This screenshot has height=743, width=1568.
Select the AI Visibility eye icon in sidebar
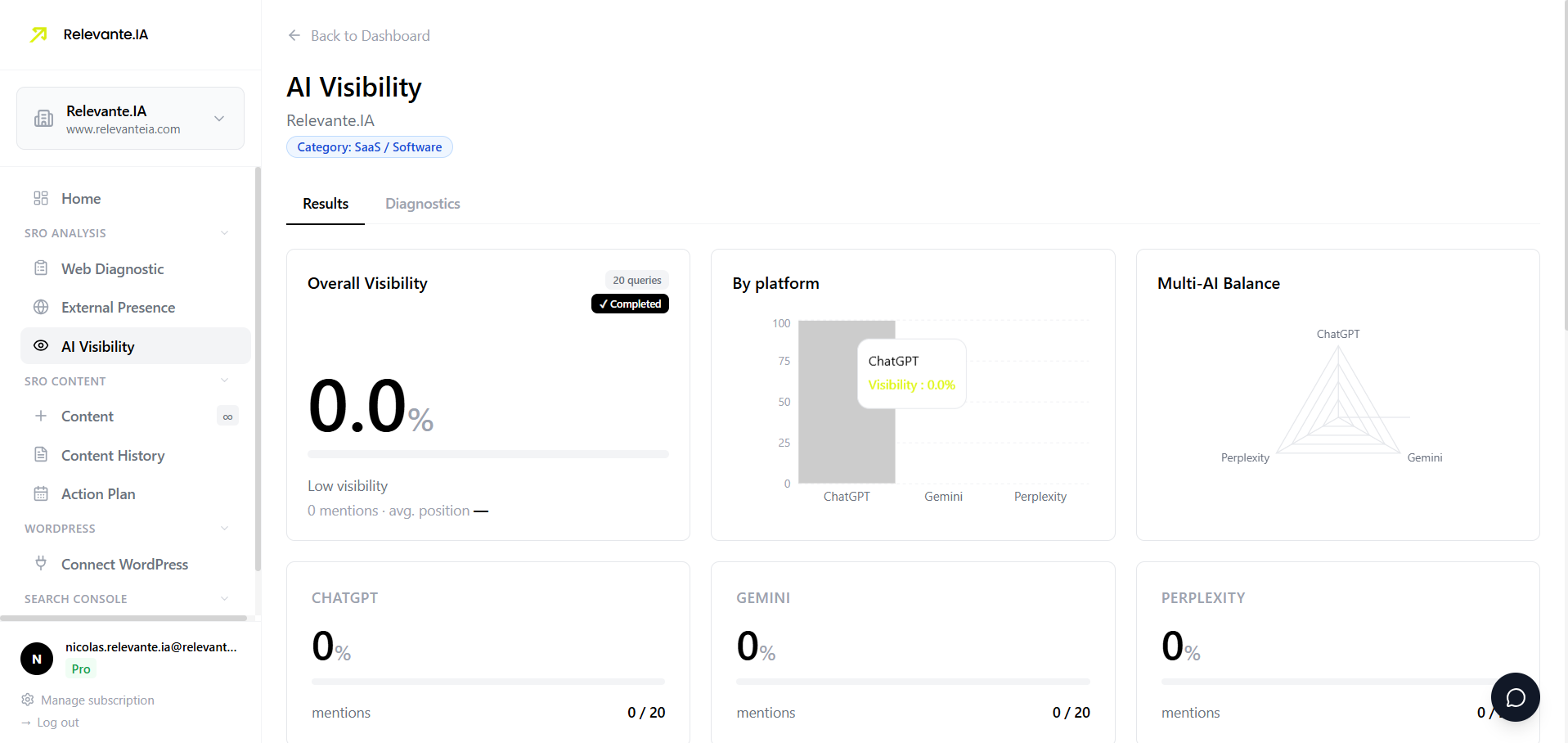pos(41,345)
